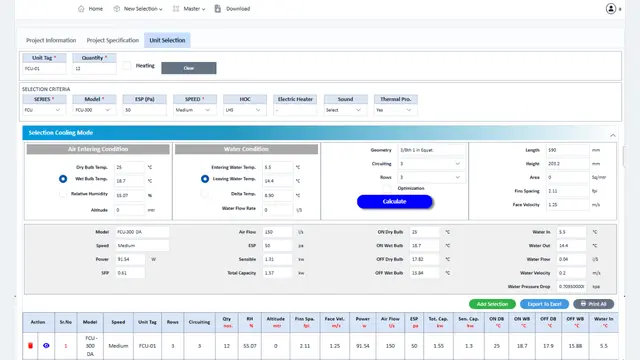Click the green Add Selection button

tap(492, 304)
